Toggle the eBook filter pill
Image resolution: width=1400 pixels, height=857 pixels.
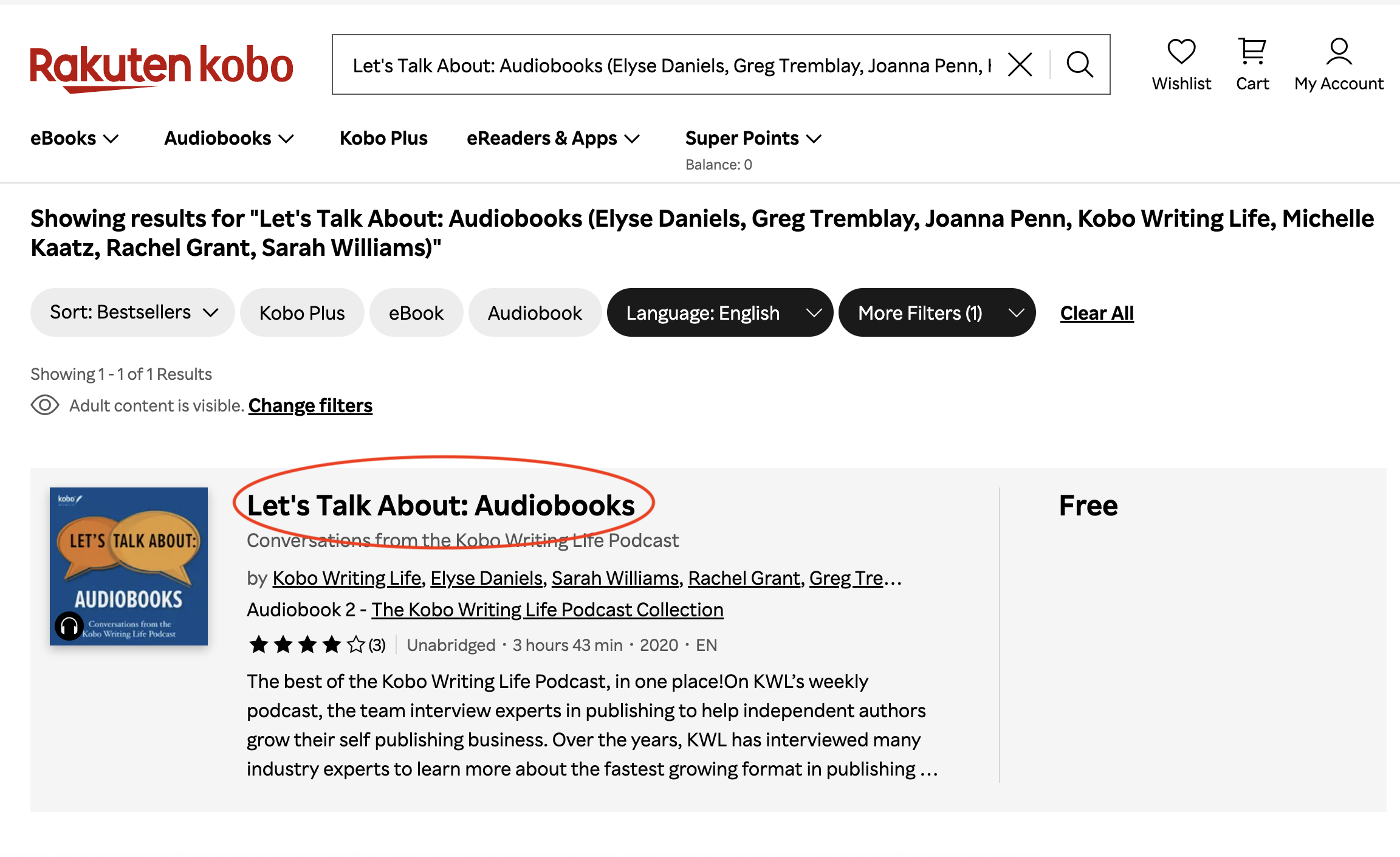tap(416, 312)
